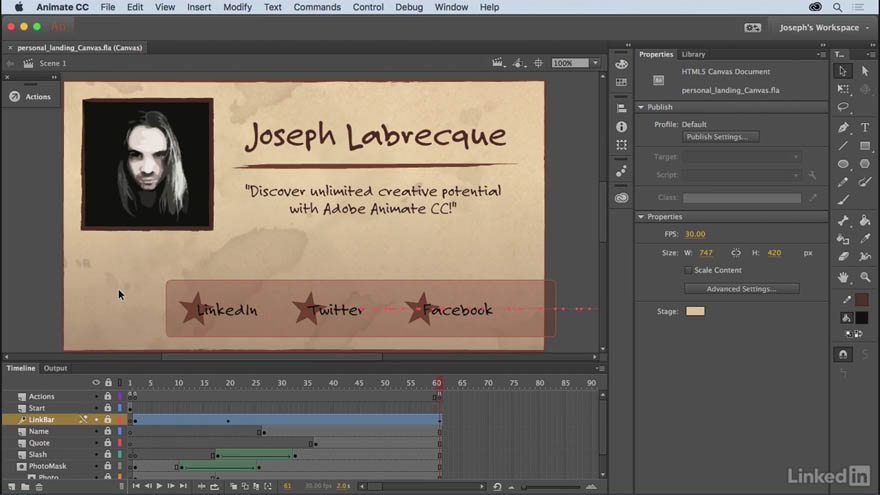Select the Ink Bottle tool
This screenshot has height=495, width=880.
(x=843, y=239)
